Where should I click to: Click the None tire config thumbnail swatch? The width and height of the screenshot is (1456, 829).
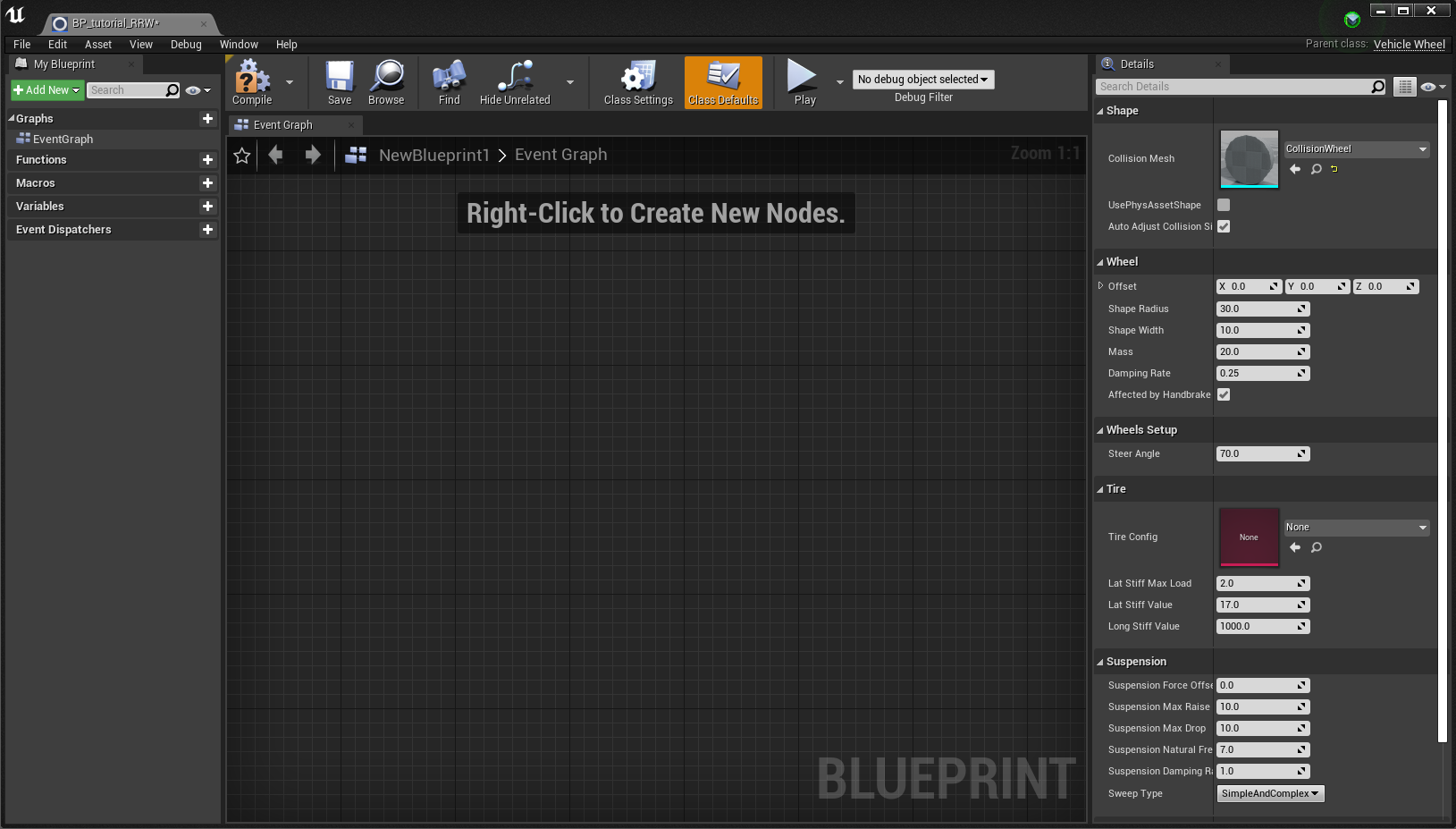click(1248, 537)
